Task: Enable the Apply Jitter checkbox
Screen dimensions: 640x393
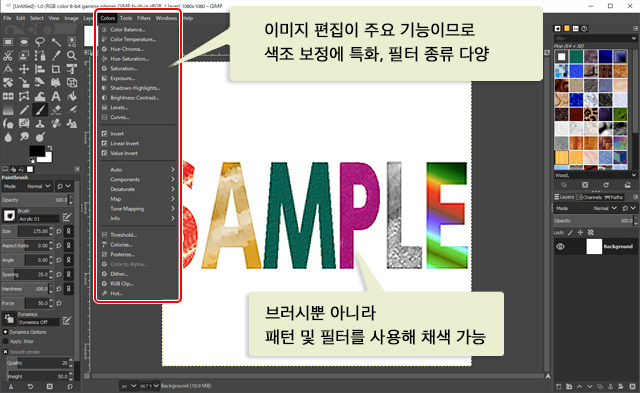Action: click(5, 341)
